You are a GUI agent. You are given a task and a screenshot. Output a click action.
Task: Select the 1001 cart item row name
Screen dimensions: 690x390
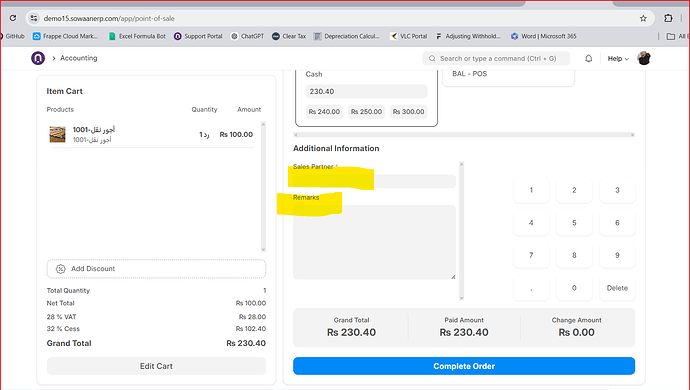(x=94, y=129)
